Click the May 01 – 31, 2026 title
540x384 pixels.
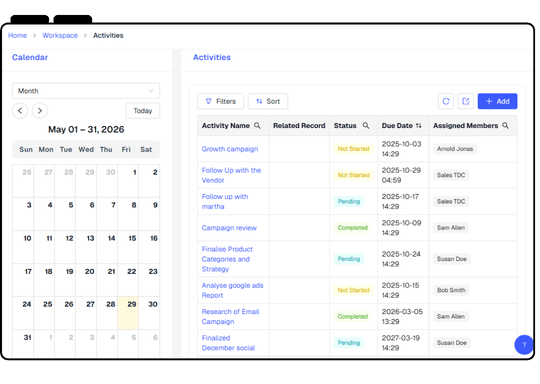86,129
